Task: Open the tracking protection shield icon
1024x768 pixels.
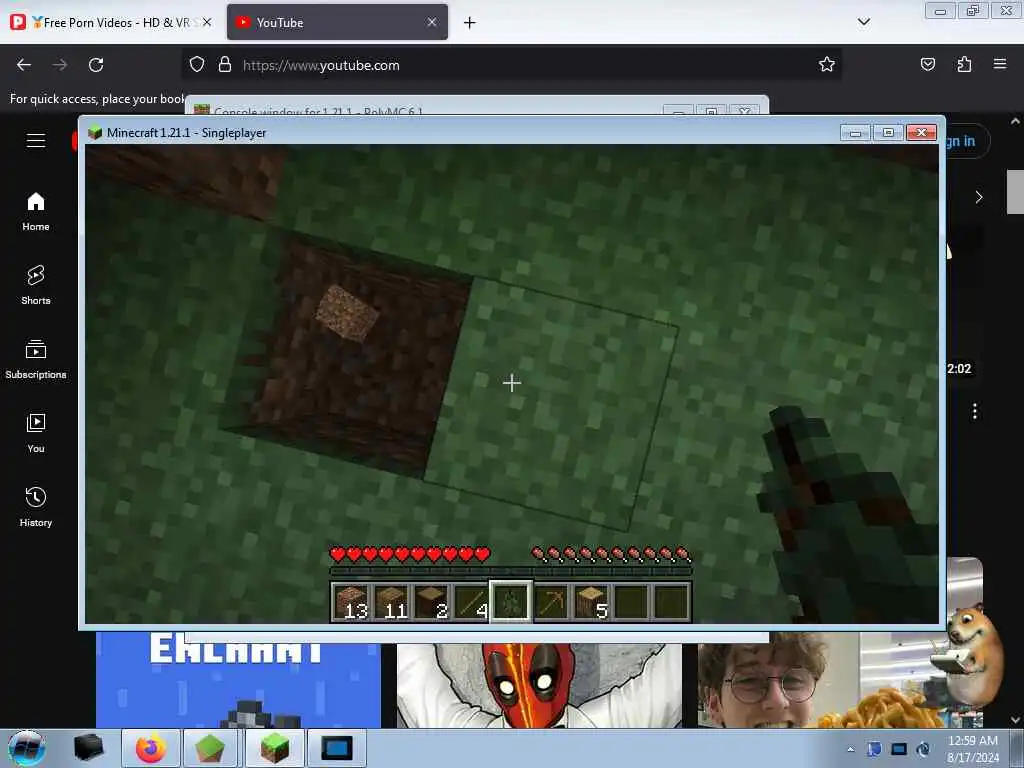Action: tap(197, 65)
